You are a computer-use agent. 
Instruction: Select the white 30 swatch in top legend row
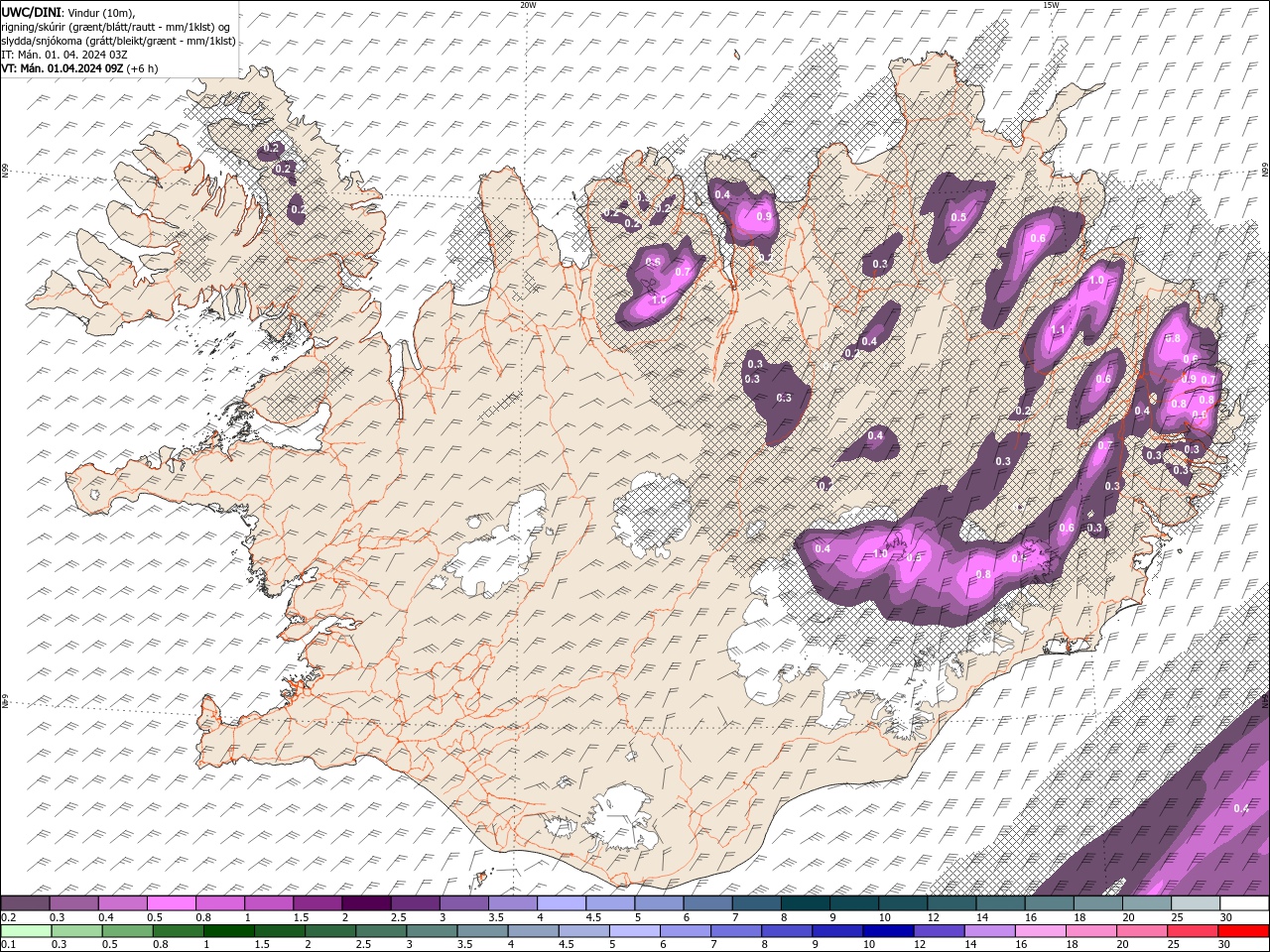[1243, 903]
